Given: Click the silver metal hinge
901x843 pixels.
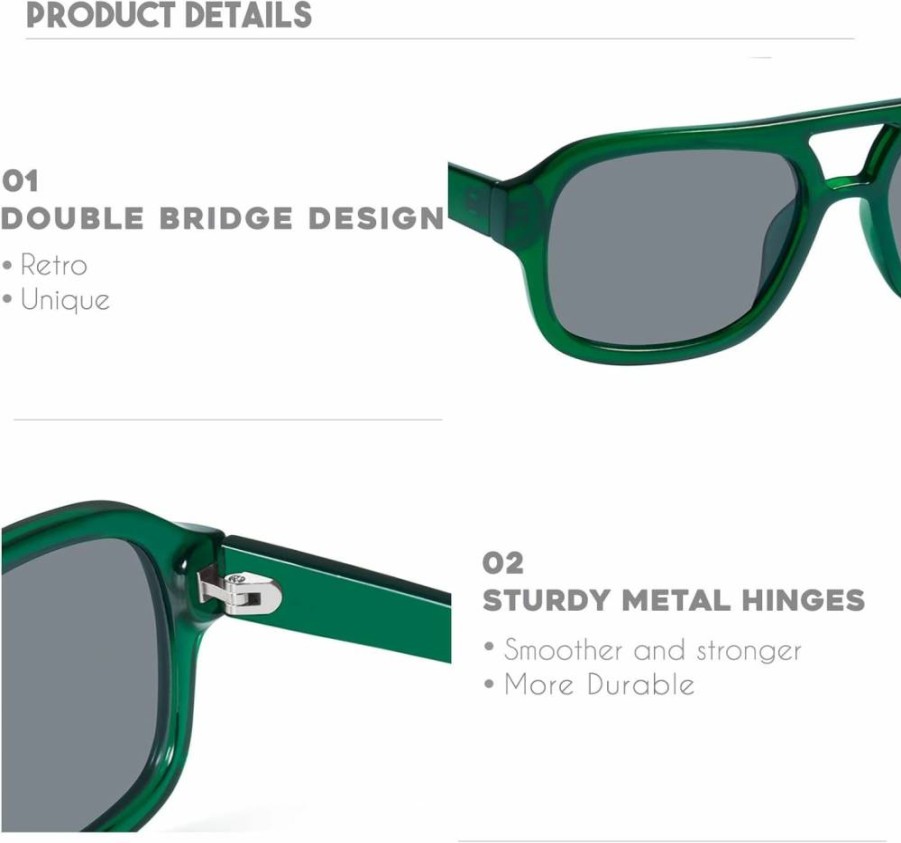Looking at the screenshot, I should coord(240,593).
